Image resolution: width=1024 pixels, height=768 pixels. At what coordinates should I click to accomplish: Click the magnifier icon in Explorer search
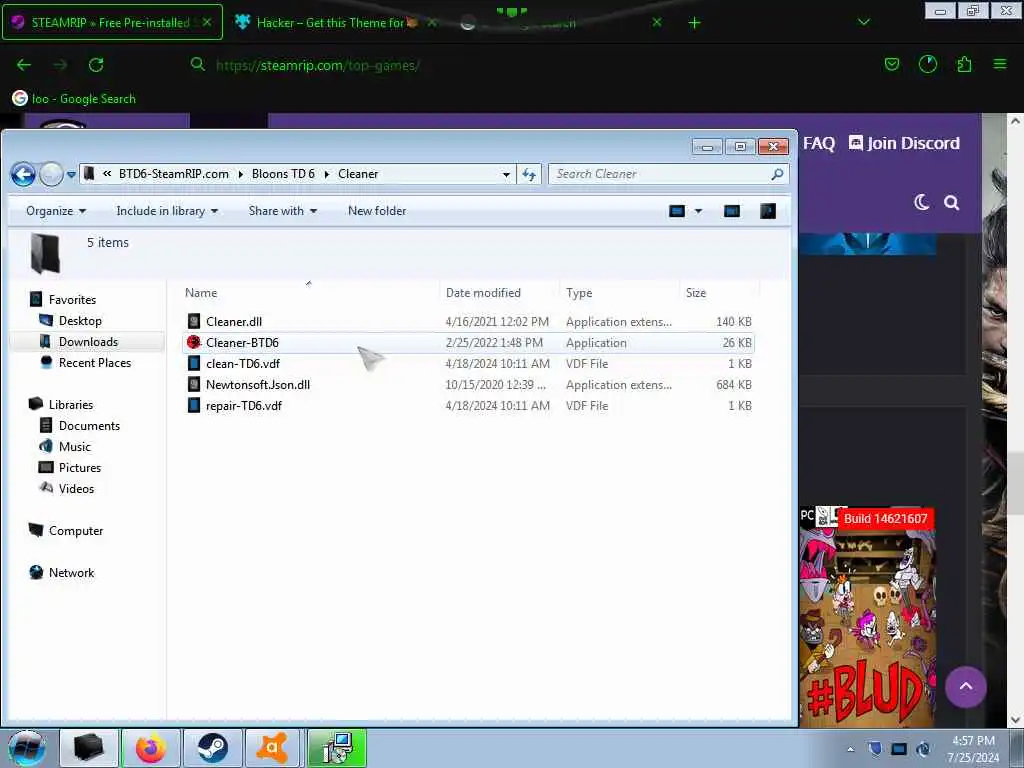(777, 174)
